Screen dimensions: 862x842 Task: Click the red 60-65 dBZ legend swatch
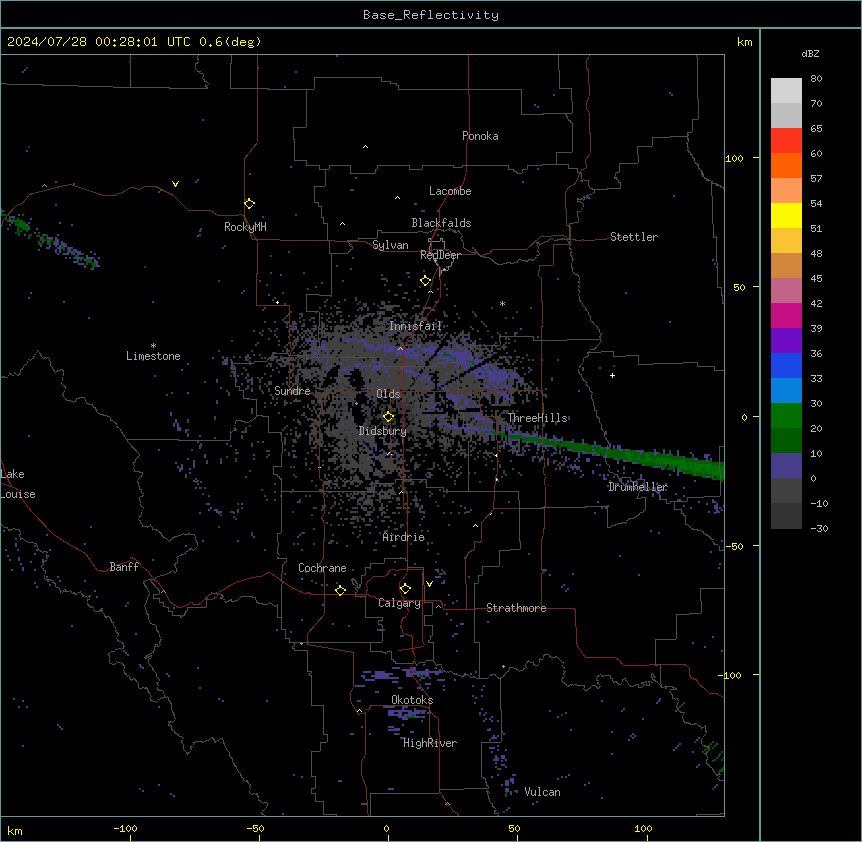(x=786, y=141)
